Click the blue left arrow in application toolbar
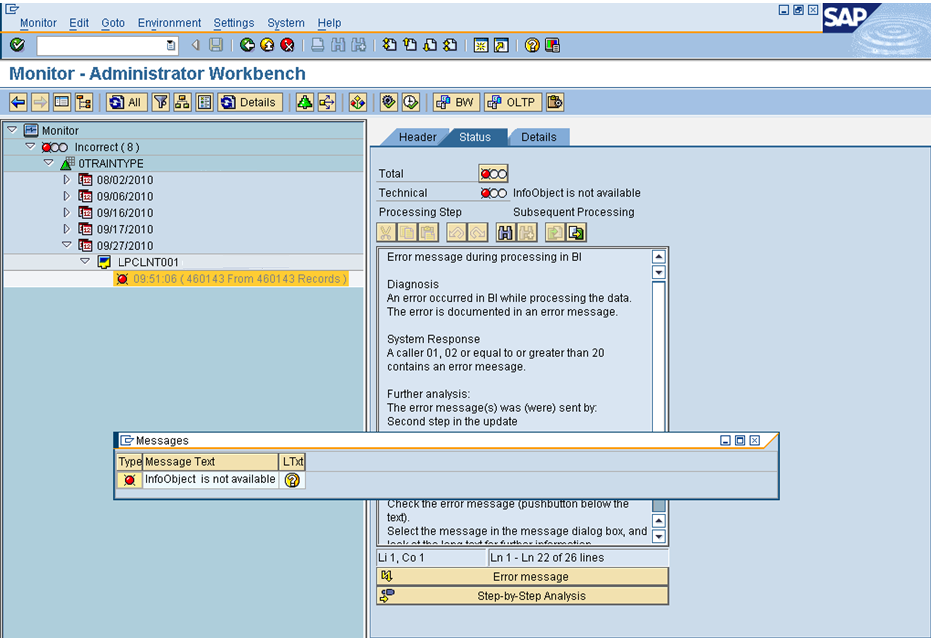The image size is (931, 638). (18, 103)
